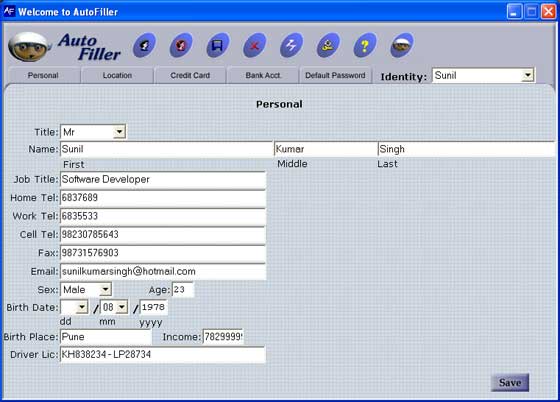Switch to the Location tab
The height and width of the screenshot is (402, 560).
pyautogui.click(x=117, y=75)
